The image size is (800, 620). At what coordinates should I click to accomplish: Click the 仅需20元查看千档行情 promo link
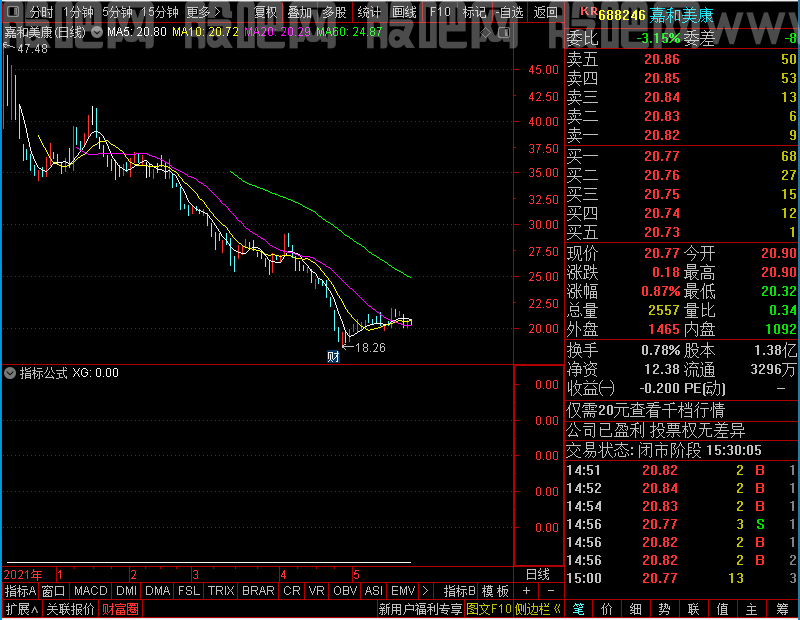point(645,410)
